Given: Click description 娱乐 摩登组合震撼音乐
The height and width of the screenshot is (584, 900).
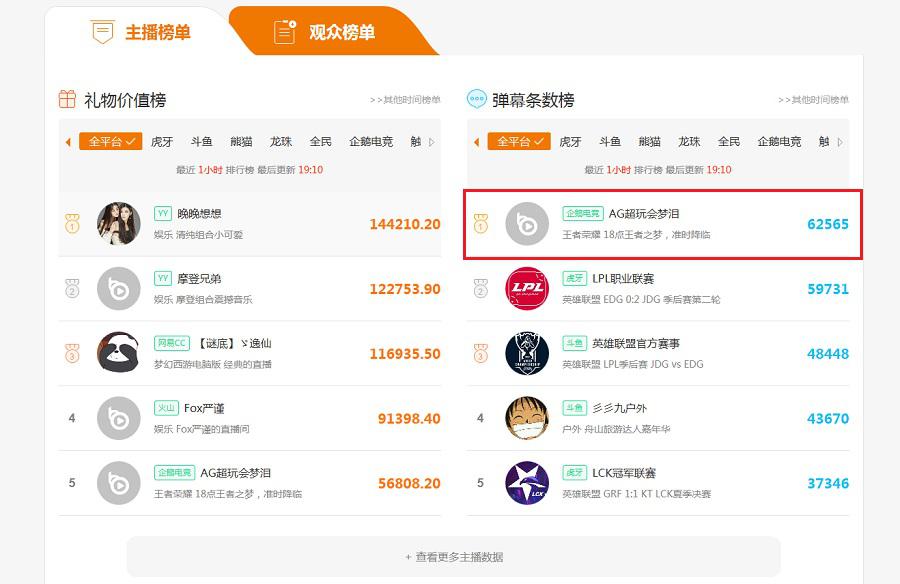Looking at the screenshot, I should [x=203, y=299].
